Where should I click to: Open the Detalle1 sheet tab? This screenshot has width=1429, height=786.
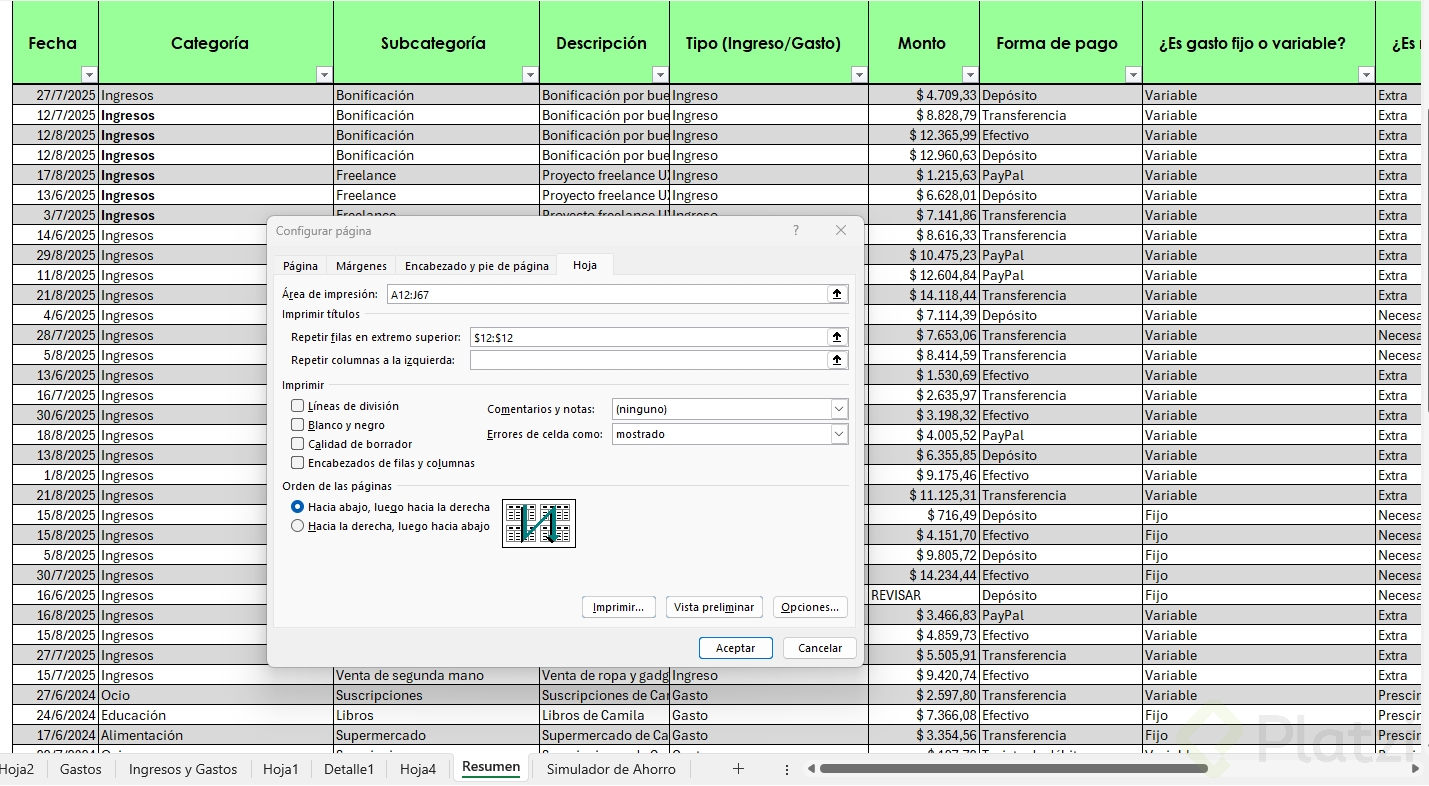(349, 769)
